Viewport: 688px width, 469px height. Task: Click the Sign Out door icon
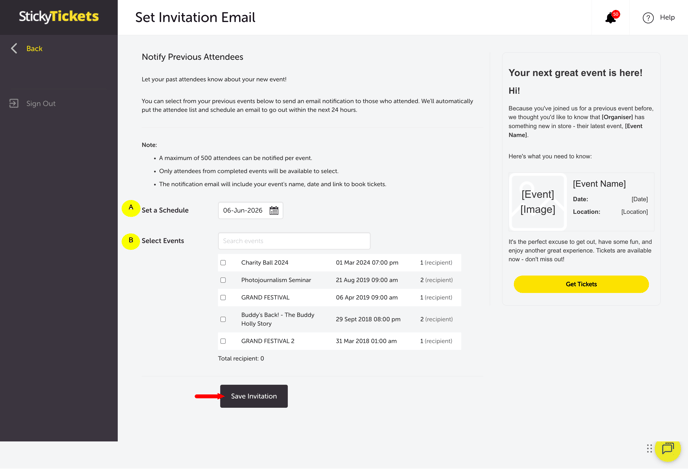point(14,103)
